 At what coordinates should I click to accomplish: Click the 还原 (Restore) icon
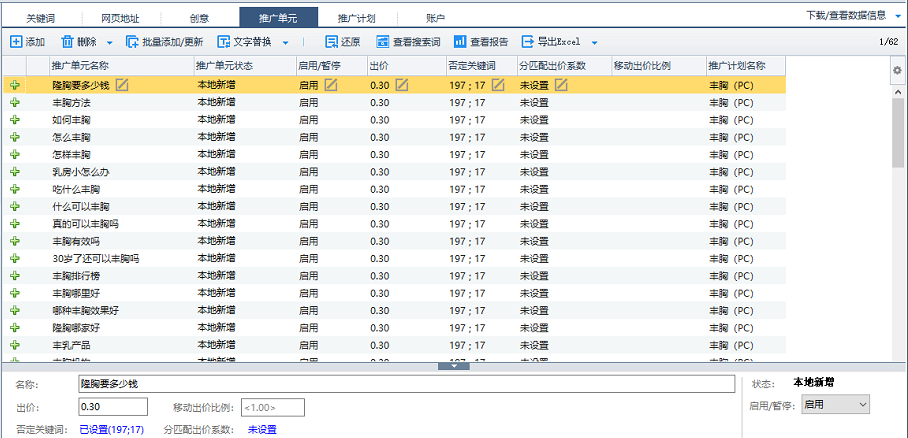[332, 42]
